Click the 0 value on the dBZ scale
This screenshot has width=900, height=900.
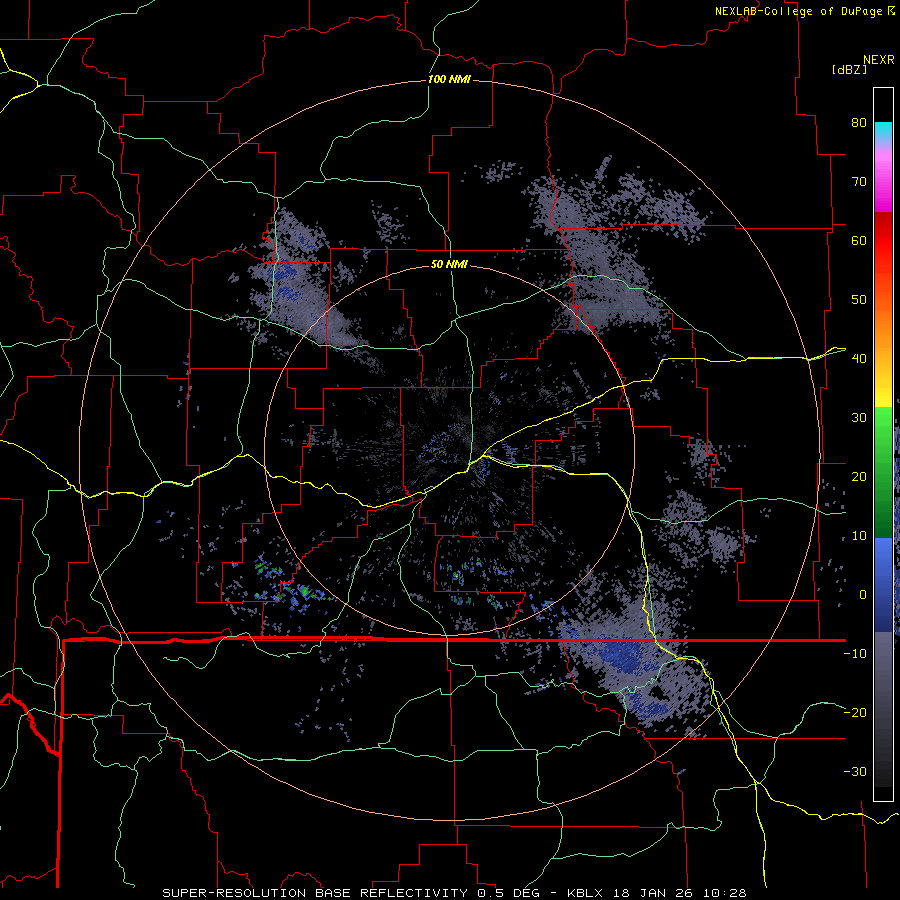[863, 595]
